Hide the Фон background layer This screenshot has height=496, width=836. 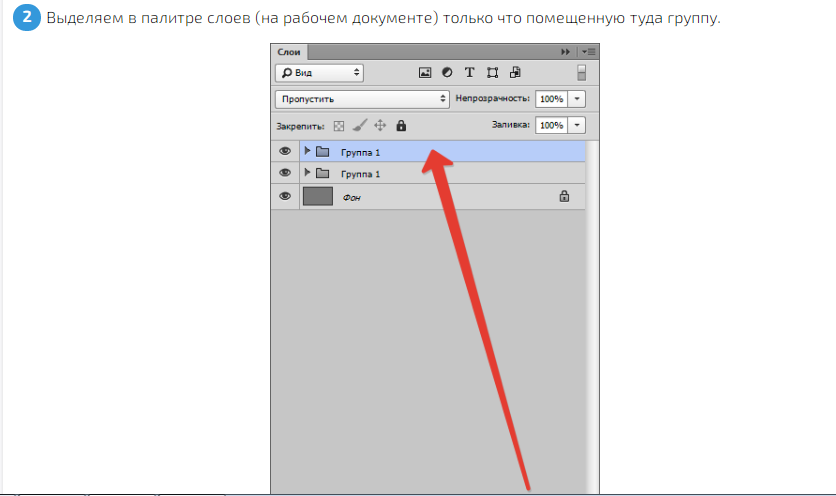pos(285,197)
